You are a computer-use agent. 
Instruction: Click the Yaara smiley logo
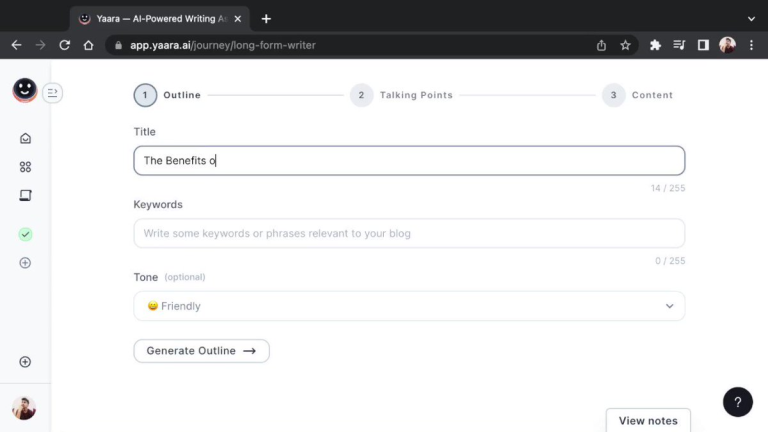[x=25, y=91]
